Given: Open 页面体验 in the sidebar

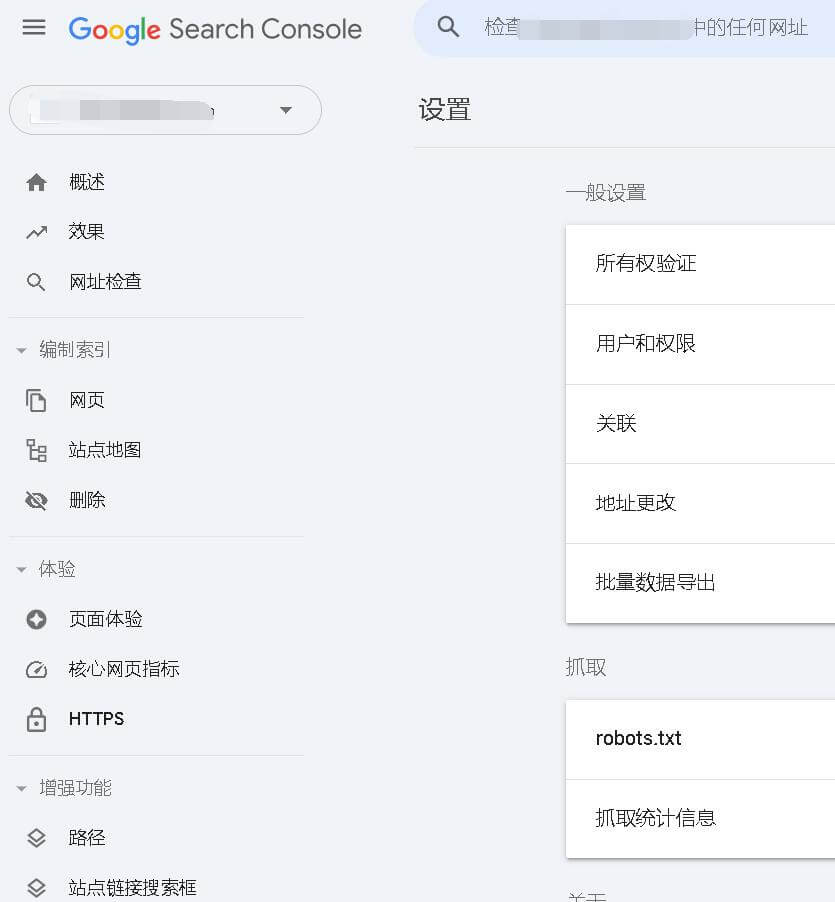Looking at the screenshot, I should point(105,619).
